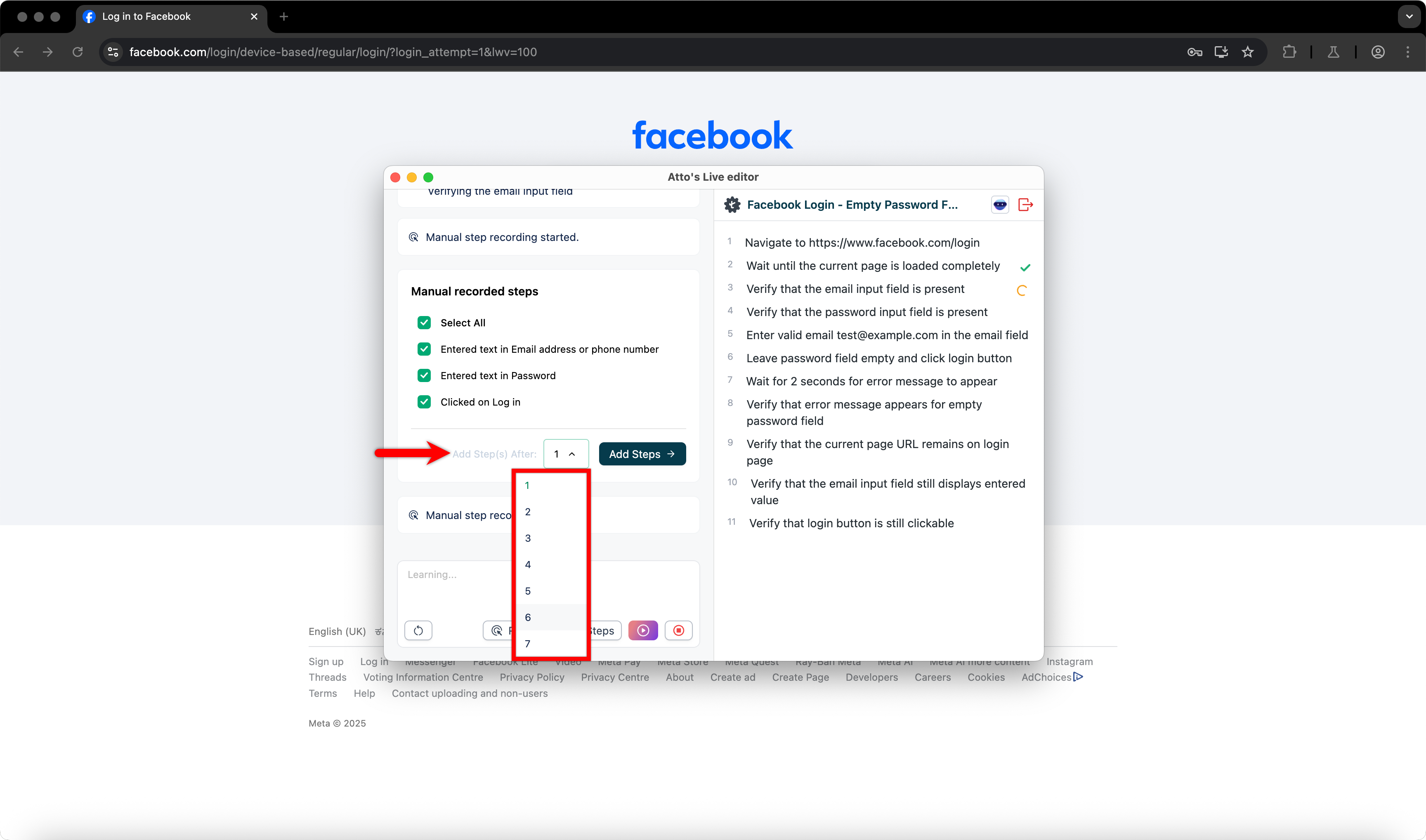Screen dimensions: 1426x840
Task: Uncheck Clicked on Log in step
Action: coord(424,402)
